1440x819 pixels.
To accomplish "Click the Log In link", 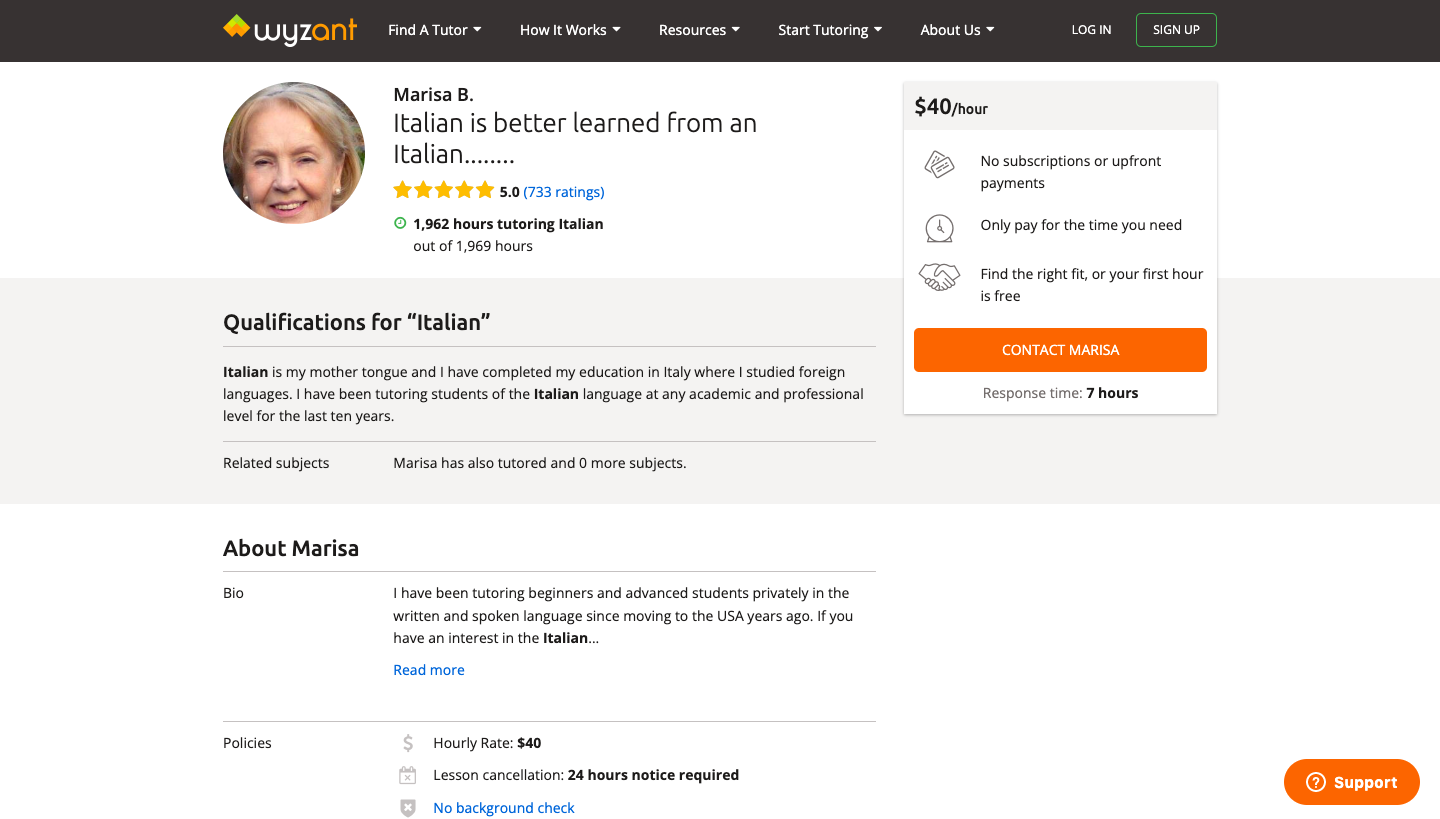I will click(1091, 30).
